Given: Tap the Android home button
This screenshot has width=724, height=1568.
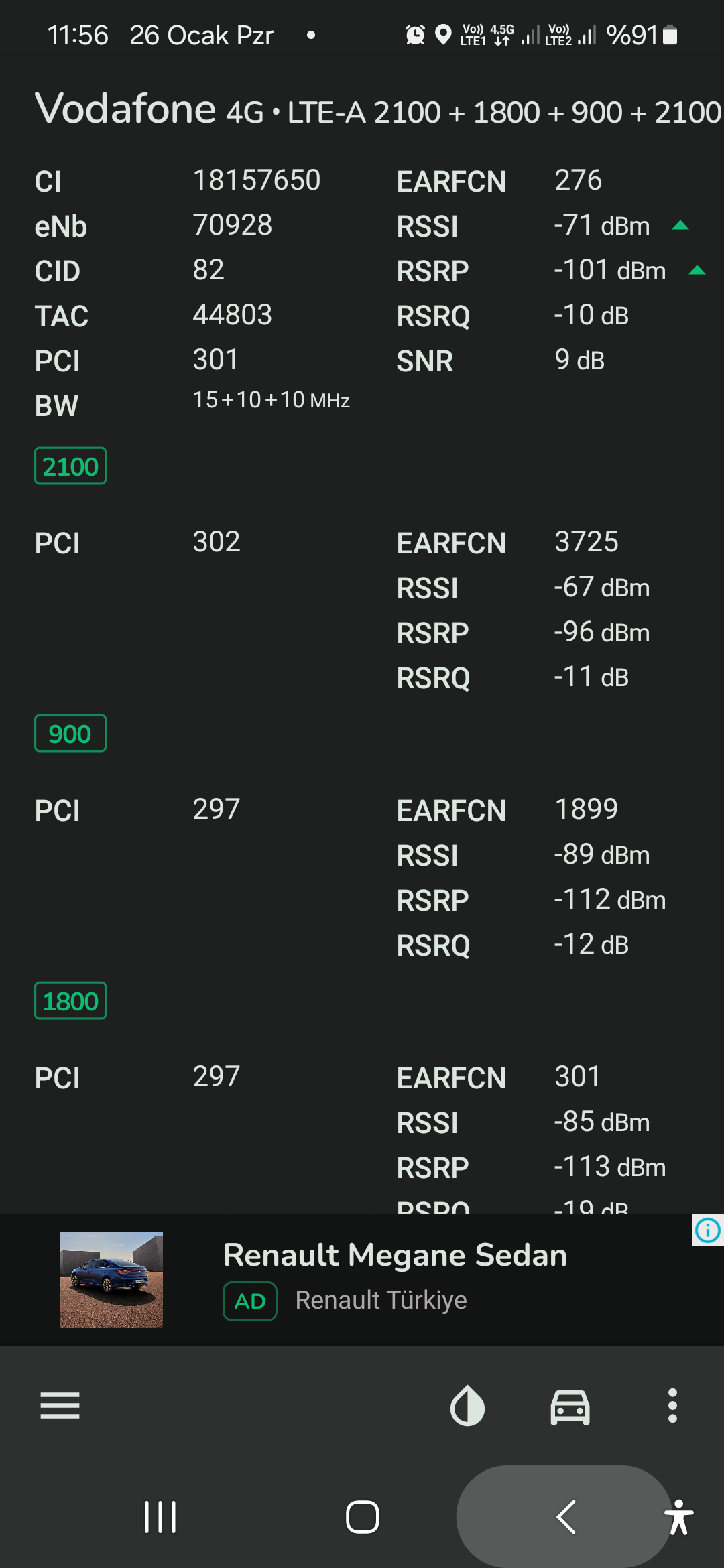Looking at the screenshot, I should pos(362,1517).
